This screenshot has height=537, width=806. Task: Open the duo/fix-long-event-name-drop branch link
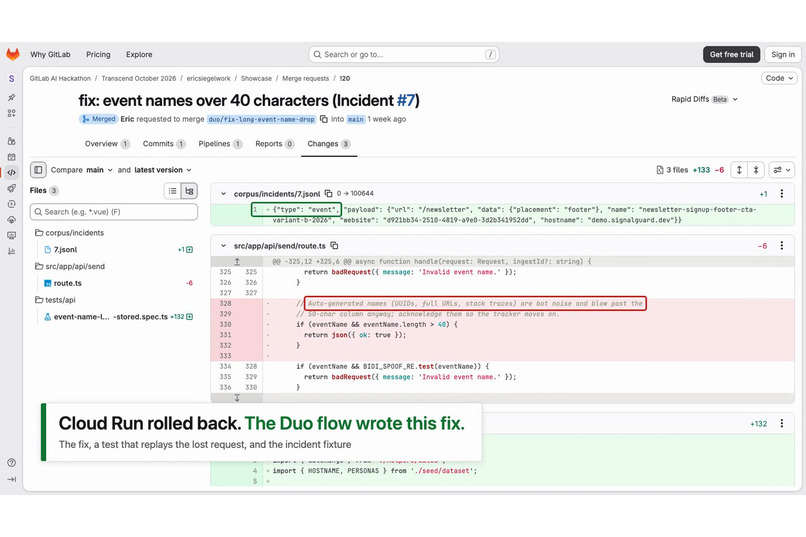tap(261, 119)
